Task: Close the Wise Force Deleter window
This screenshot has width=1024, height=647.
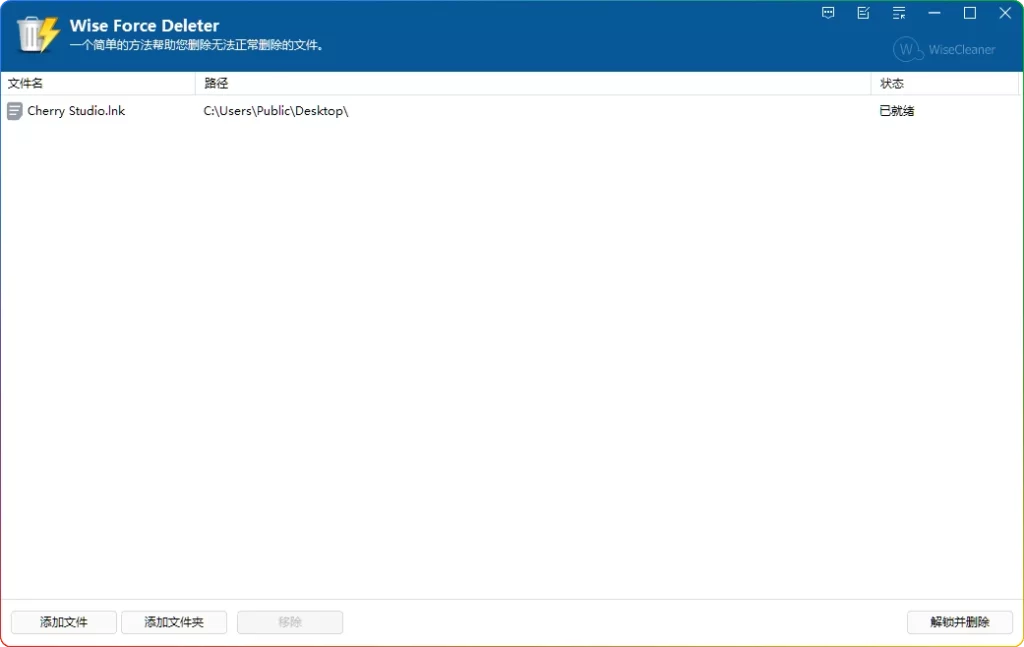Action: coord(1005,13)
